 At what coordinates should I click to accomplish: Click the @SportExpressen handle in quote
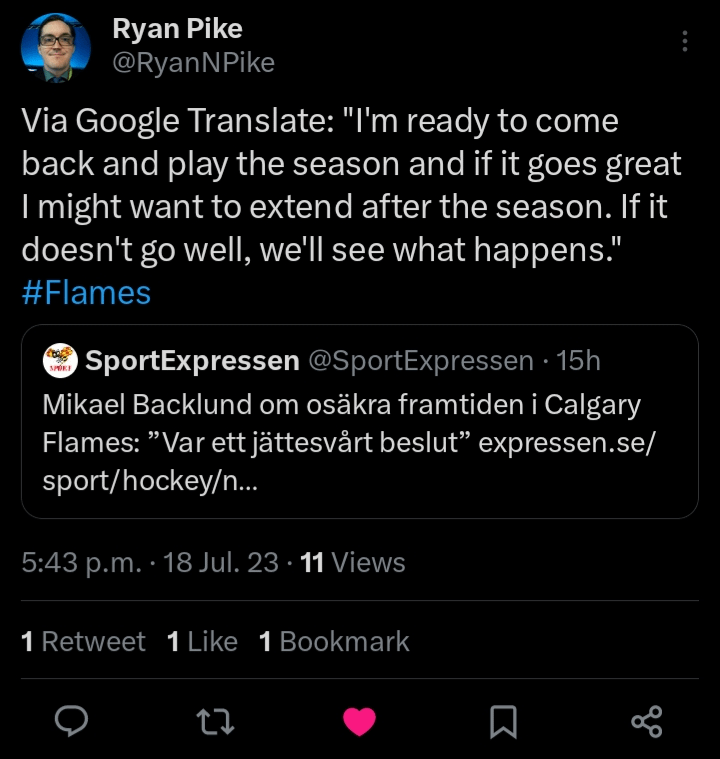[420, 361]
